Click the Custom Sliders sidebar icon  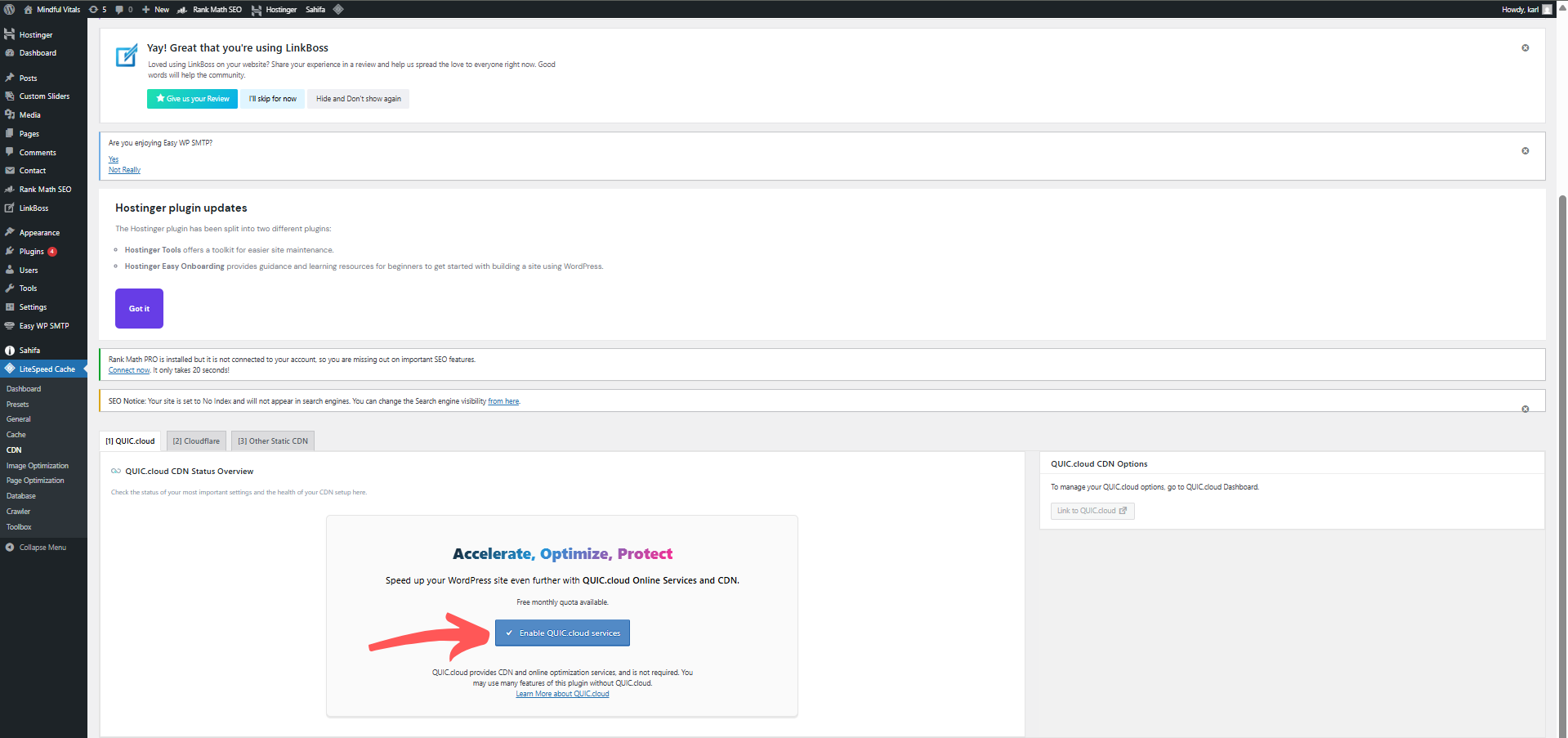click(10, 96)
